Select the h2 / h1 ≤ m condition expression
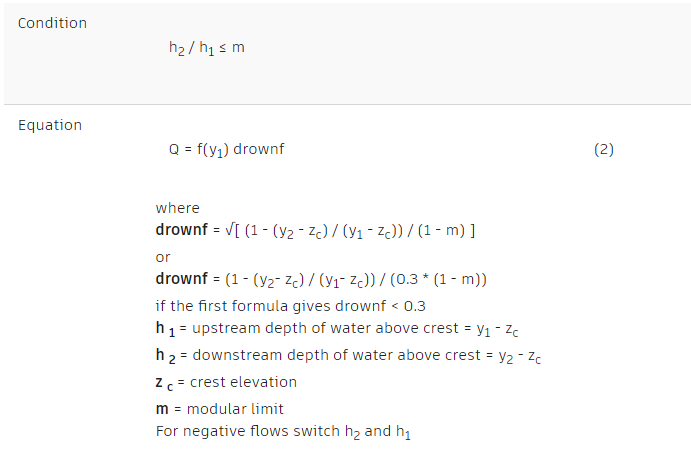 [x=206, y=48]
